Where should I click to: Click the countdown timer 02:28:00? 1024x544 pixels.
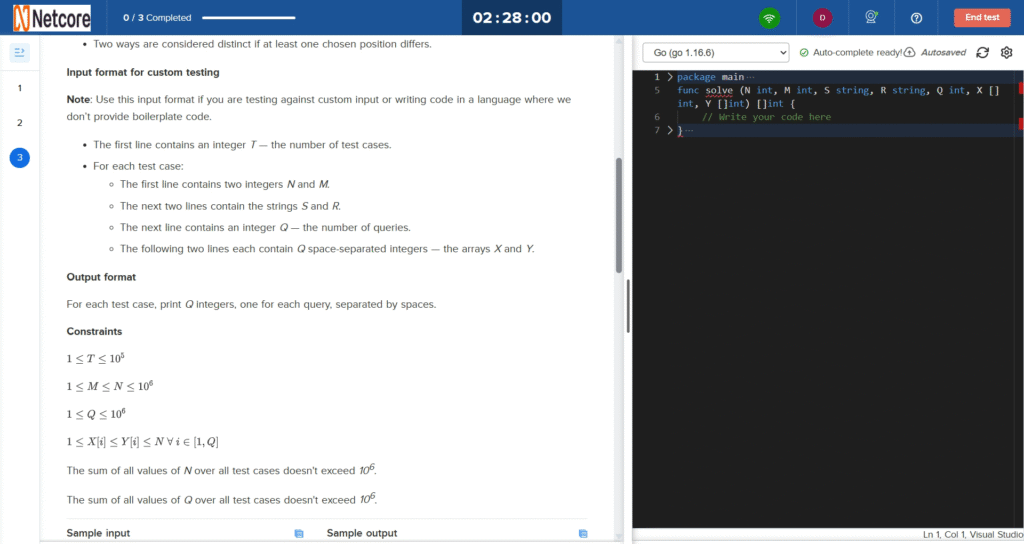pos(512,18)
